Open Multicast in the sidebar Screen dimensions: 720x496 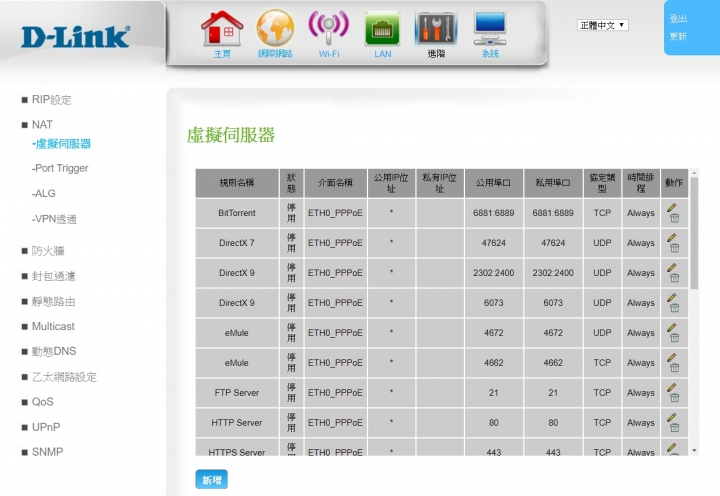pyautogui.click(x=53, y=327)
